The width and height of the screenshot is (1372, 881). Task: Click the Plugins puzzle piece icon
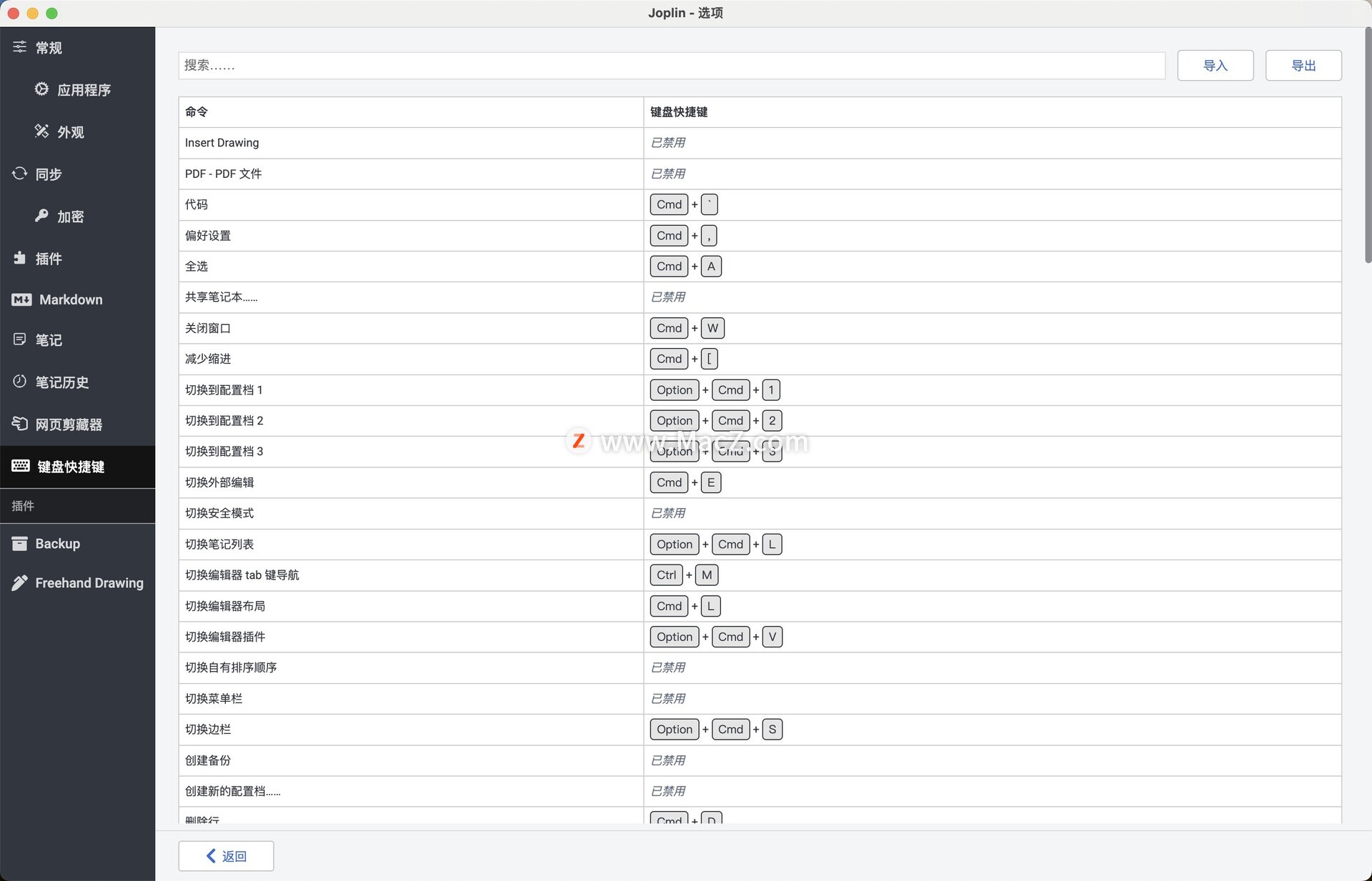pyautogui.click(x=19, y=258)
